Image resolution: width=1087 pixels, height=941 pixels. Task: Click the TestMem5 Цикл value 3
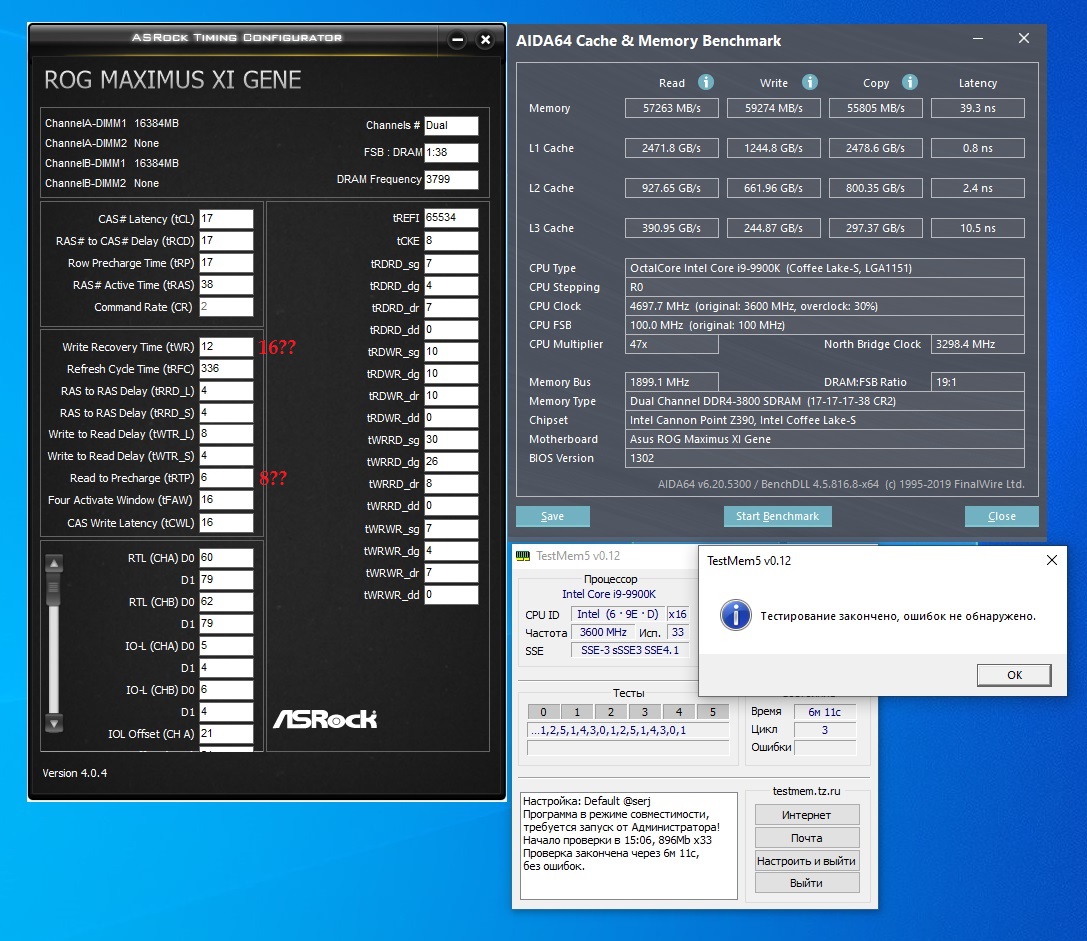(824, 730)
